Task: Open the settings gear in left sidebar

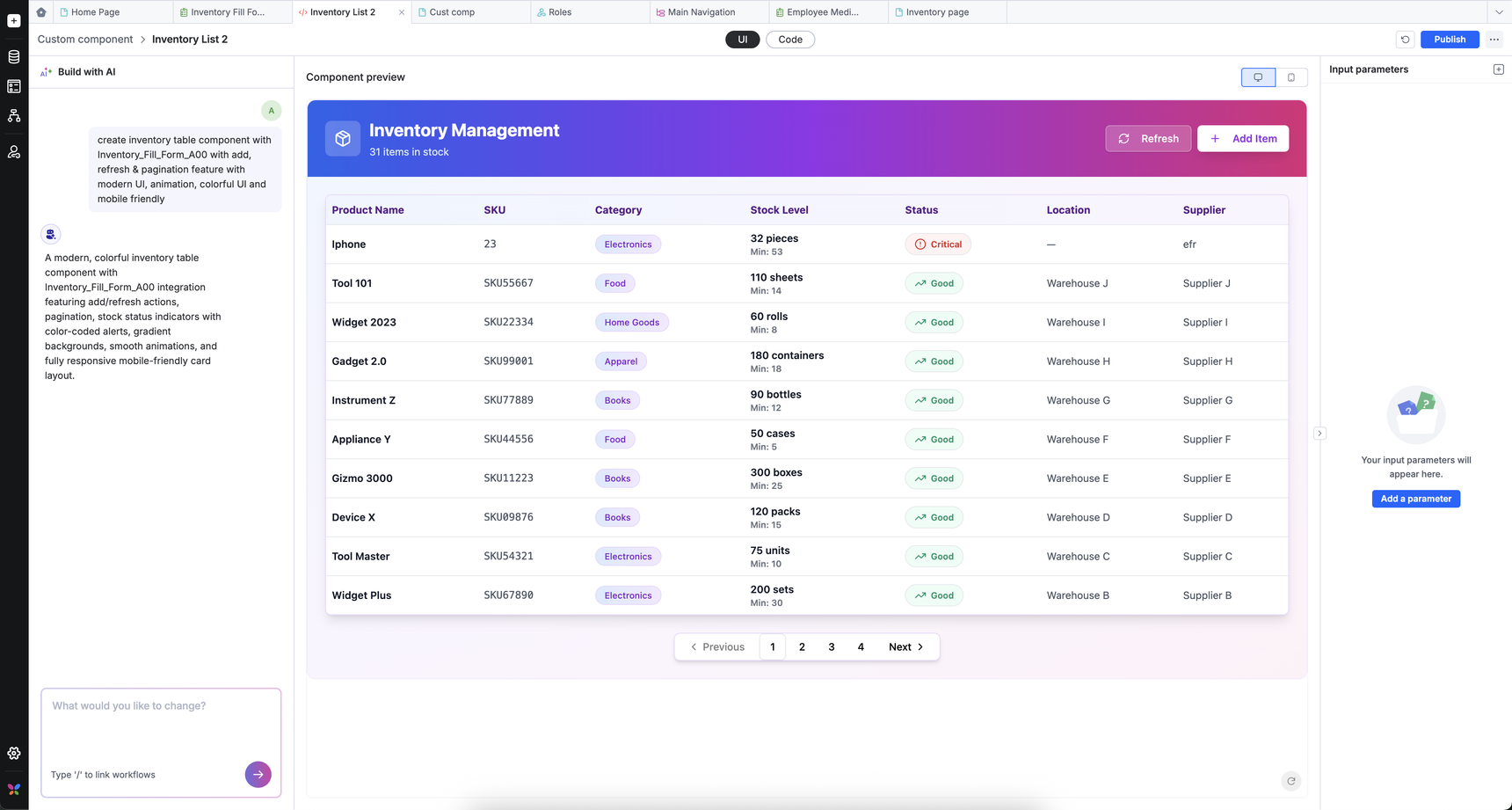Action: (x=14, y=754)
